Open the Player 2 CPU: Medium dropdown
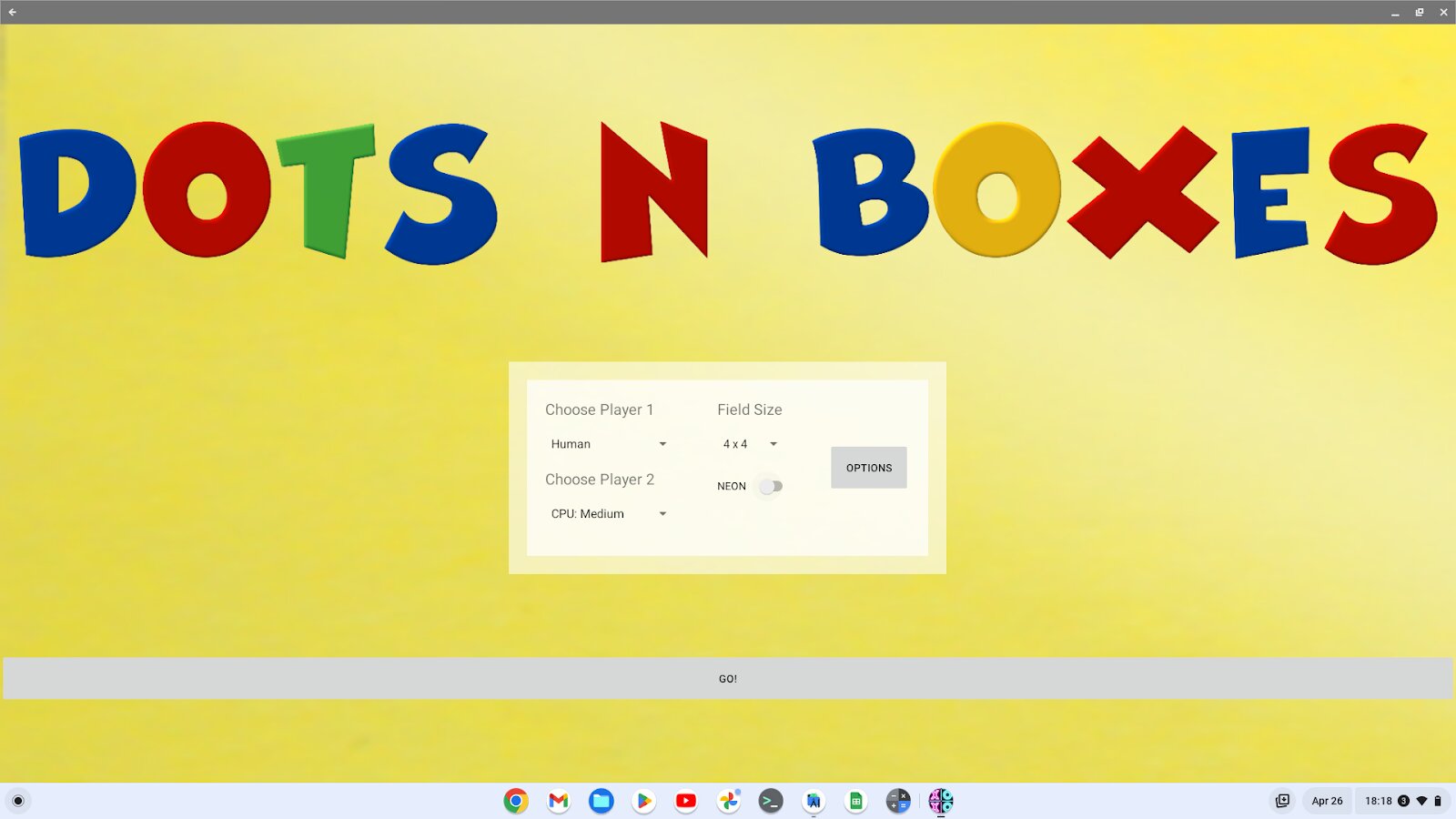The image size is (1456, 819). tap(608, 514)
